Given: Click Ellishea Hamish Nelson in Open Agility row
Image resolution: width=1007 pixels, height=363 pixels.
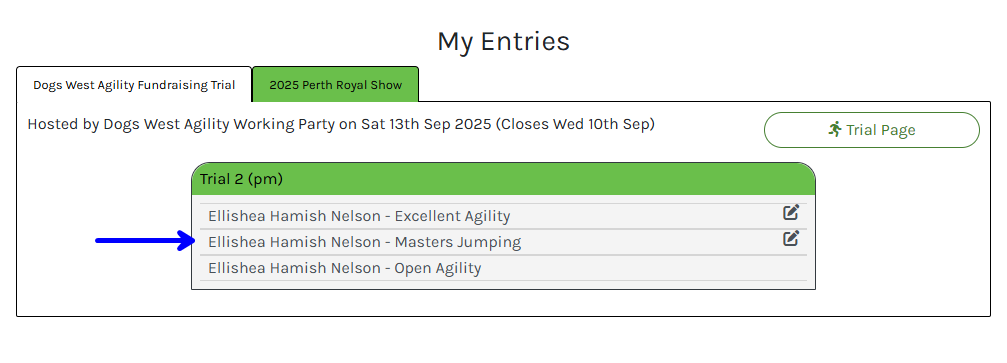Looking at the screenshot, I should pyautogui.click(x=294, y=268).
